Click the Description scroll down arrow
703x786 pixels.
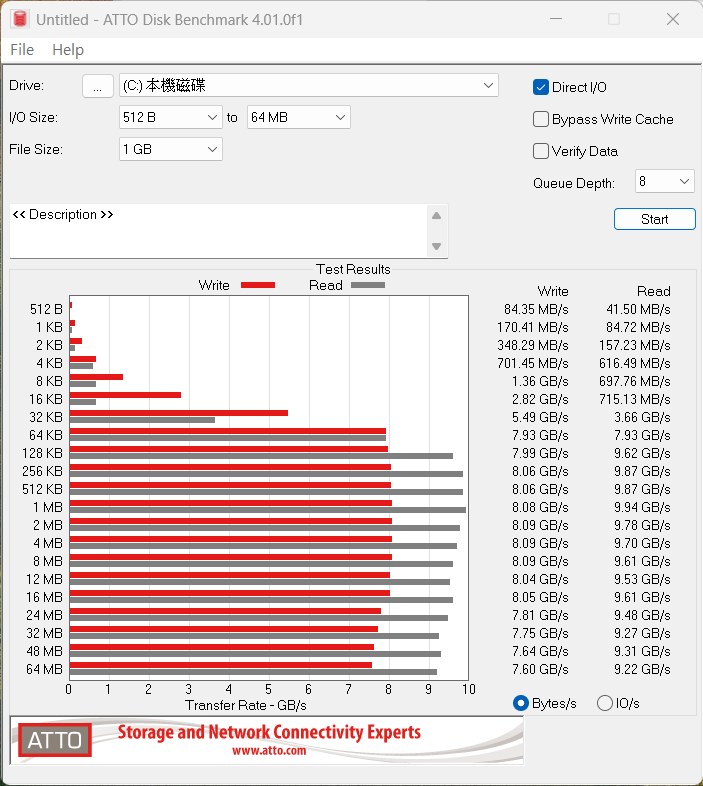(x=437, y=246)
